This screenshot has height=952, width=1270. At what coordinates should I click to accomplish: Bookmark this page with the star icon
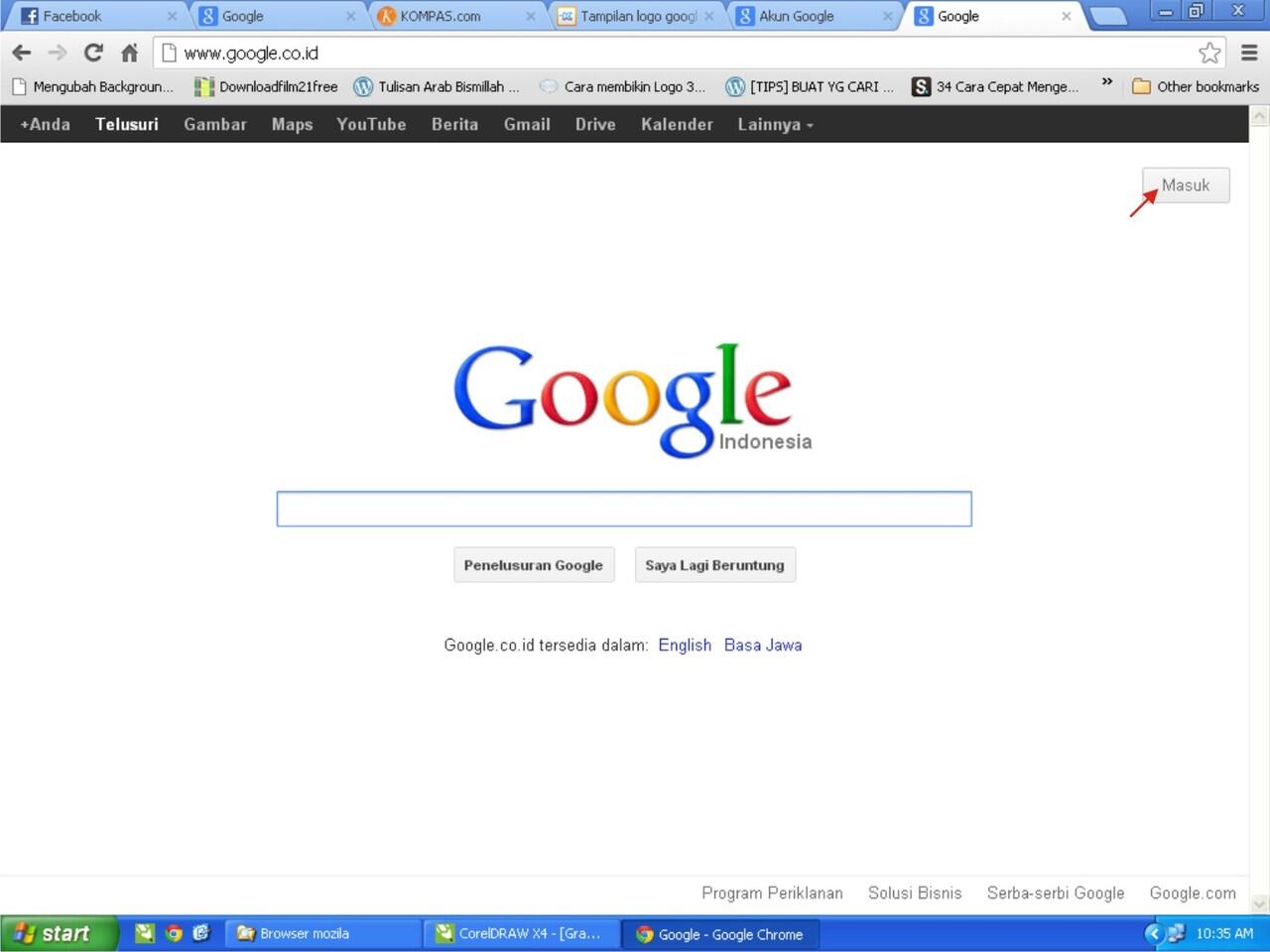(1209, 53)
